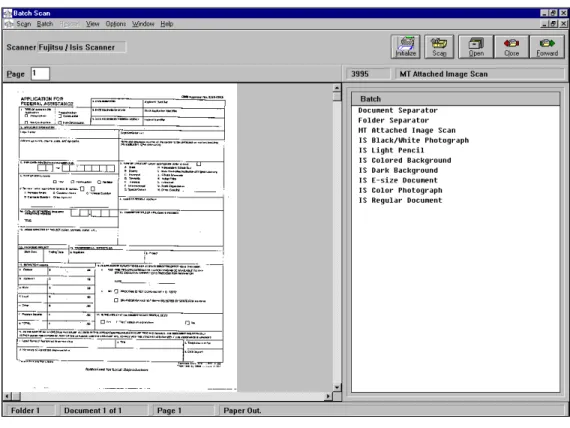570x428 pixels.
Task: Open the Window menu
Action: pyautogui.click(x=143, y=24)
